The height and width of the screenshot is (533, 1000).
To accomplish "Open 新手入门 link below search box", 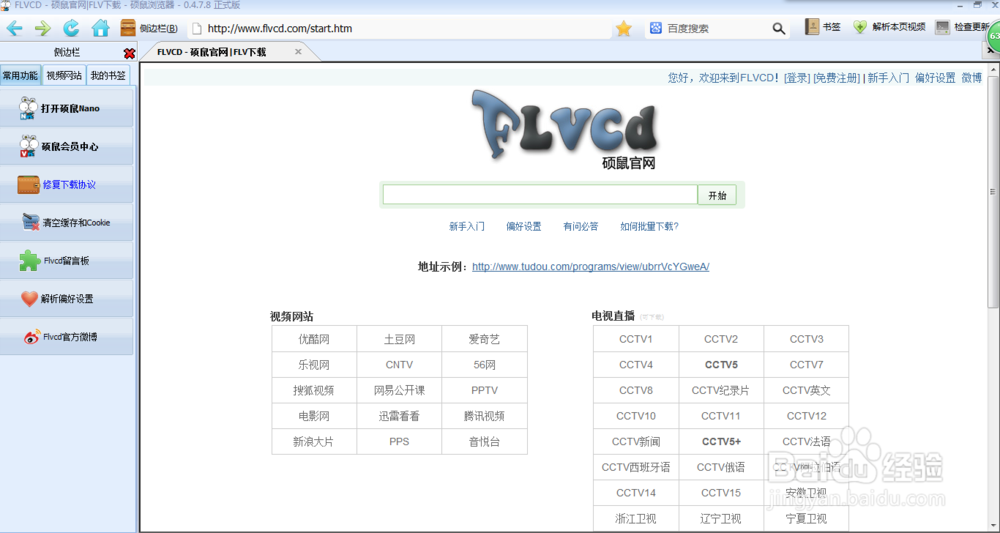I will coord(467,226).
